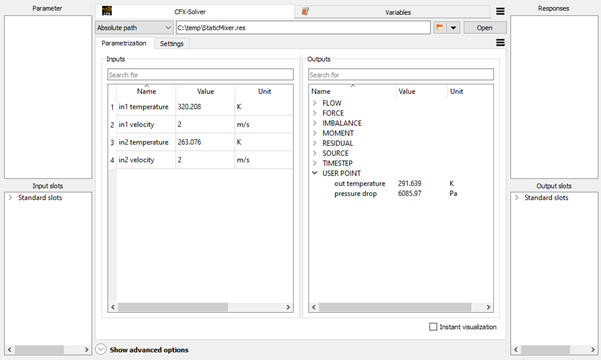Click the orange browse folder icon
The height and width of the screenshot is (360, 601).
[440, 28]
